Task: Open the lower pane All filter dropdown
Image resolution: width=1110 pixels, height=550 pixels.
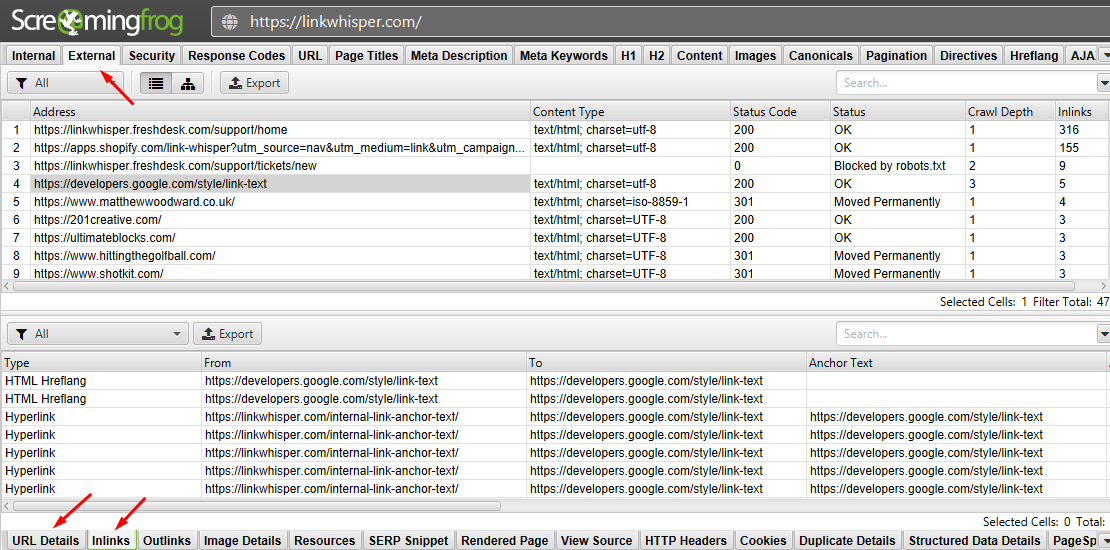Action: pyautogui.click(x=98, y=333)
